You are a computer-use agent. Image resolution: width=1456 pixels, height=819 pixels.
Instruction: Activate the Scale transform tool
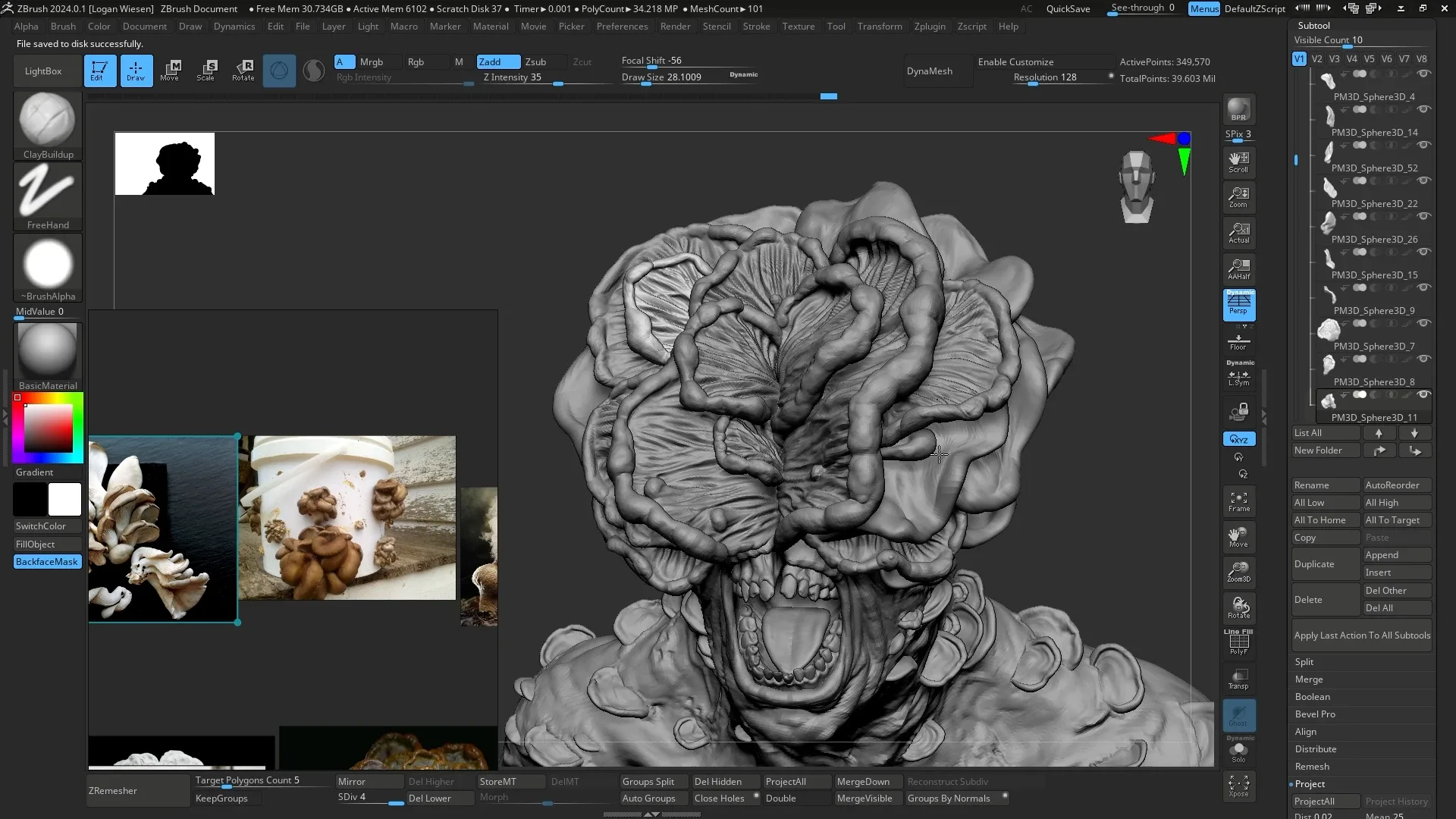(x=207, y=71)
